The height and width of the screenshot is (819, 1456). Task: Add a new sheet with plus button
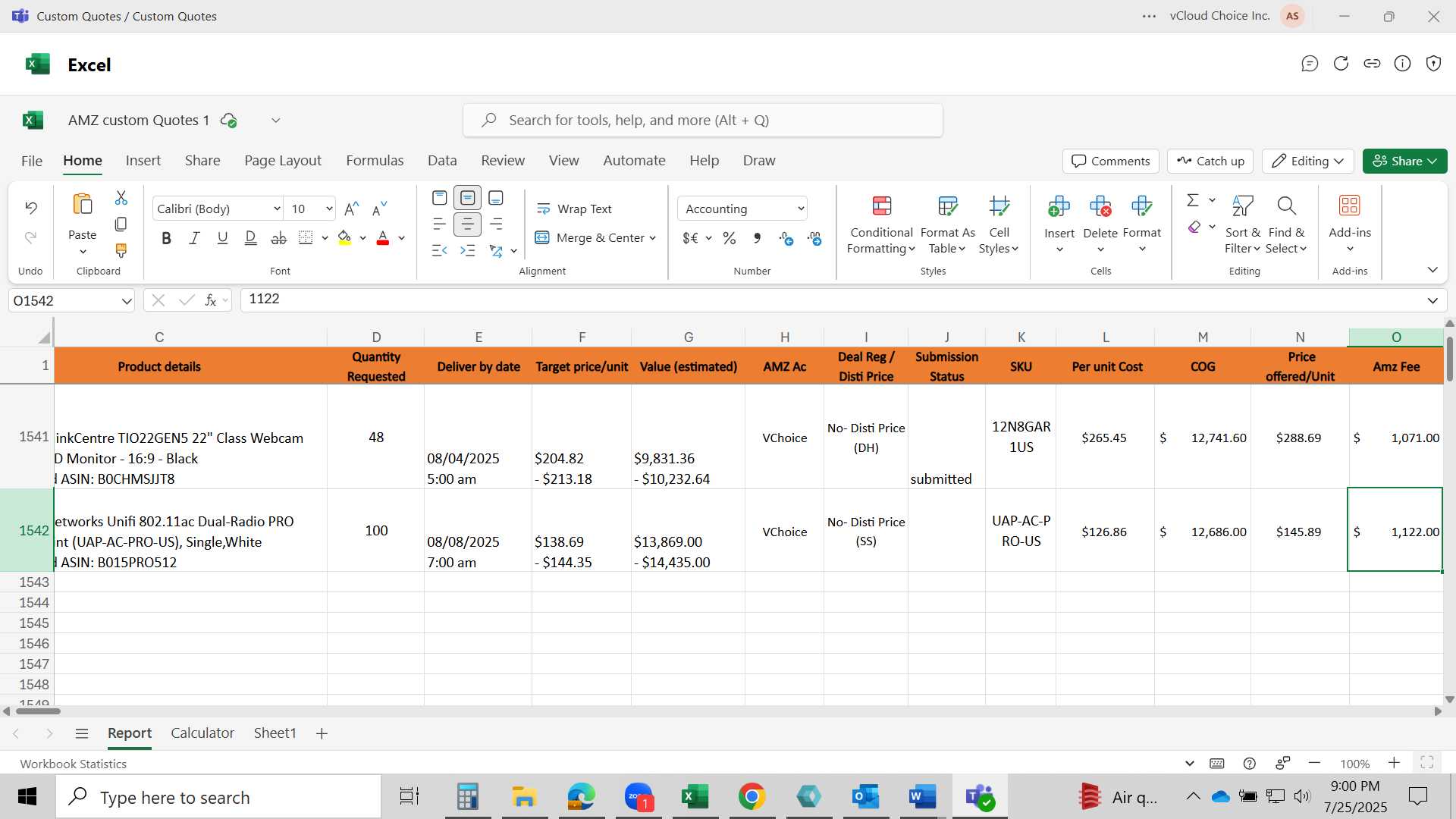(322, 733)
